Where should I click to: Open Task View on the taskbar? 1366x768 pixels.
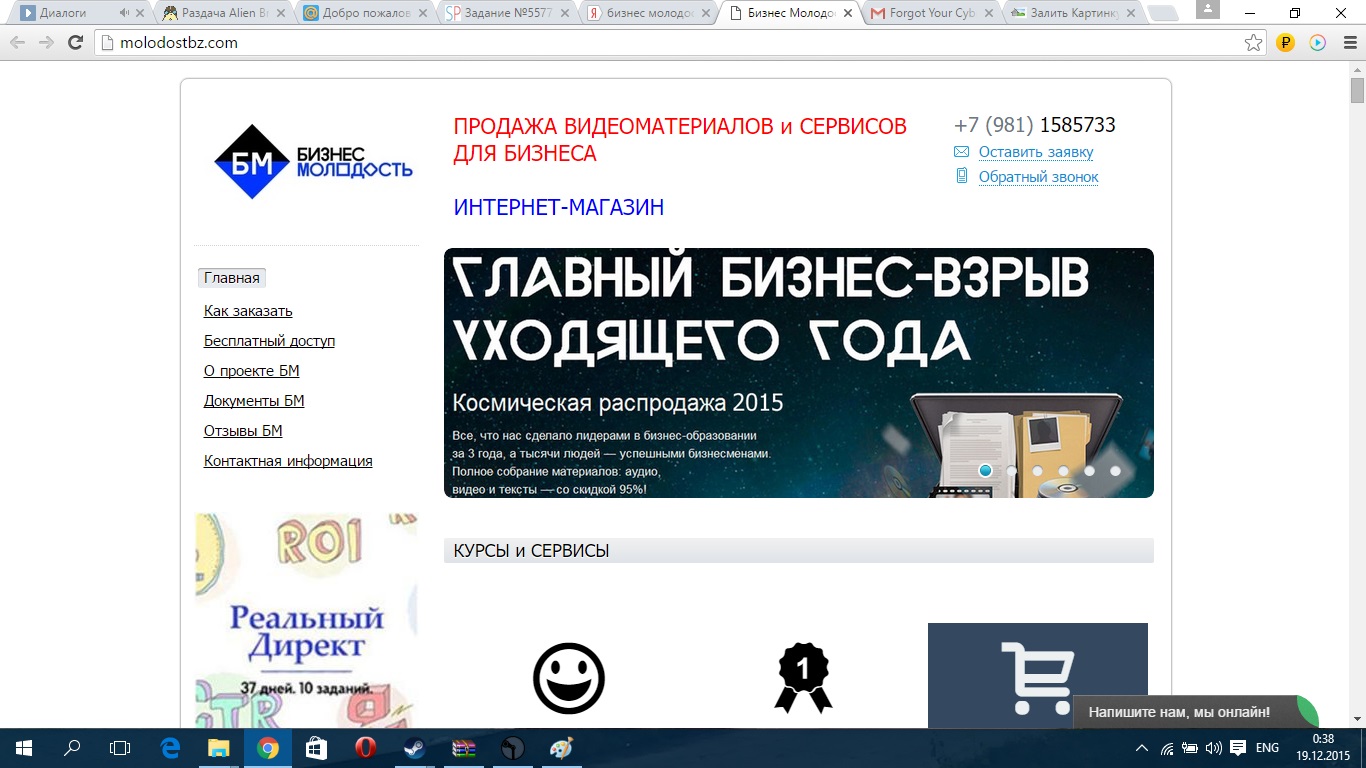click(x=120, y=748)
